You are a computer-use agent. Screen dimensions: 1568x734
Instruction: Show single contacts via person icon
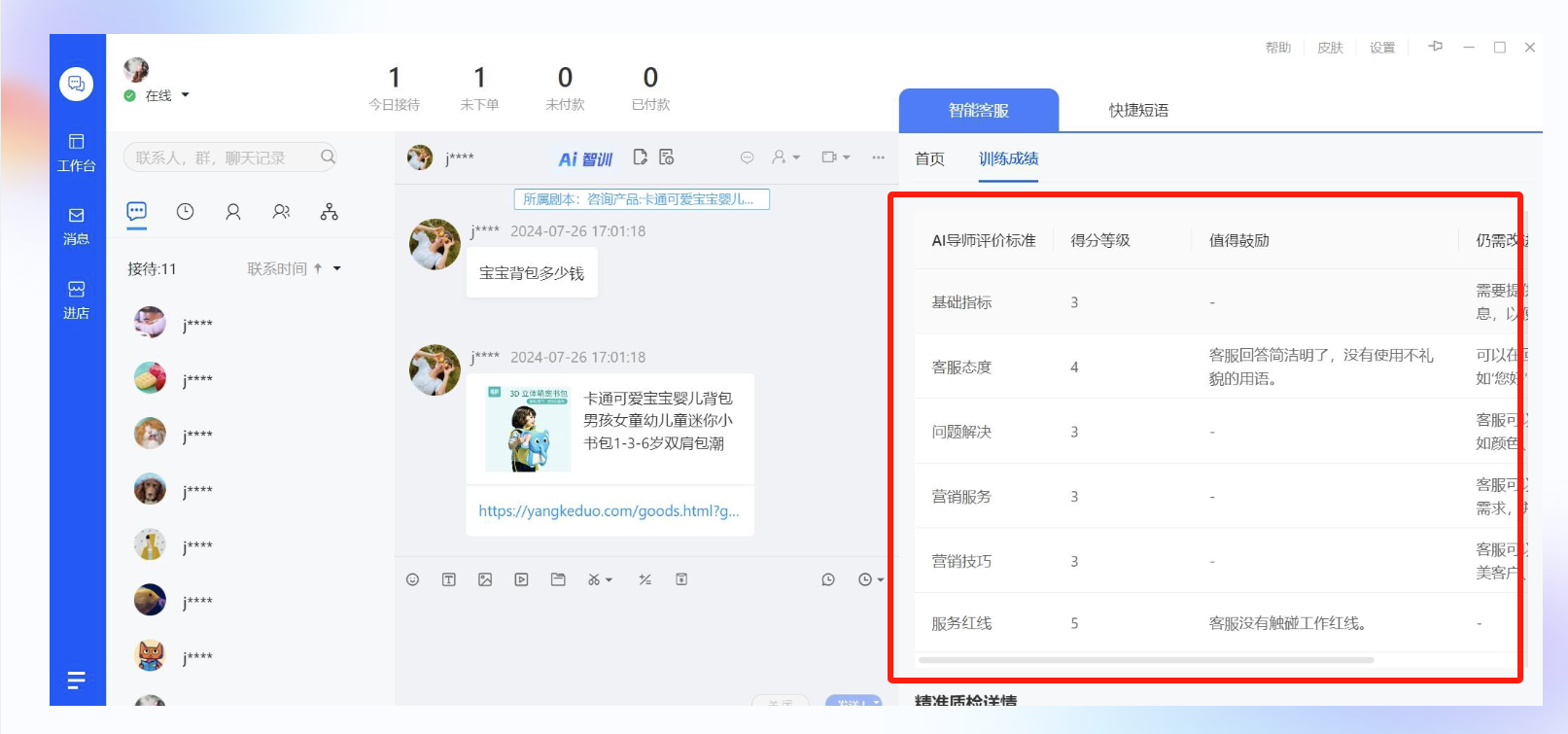233,211
